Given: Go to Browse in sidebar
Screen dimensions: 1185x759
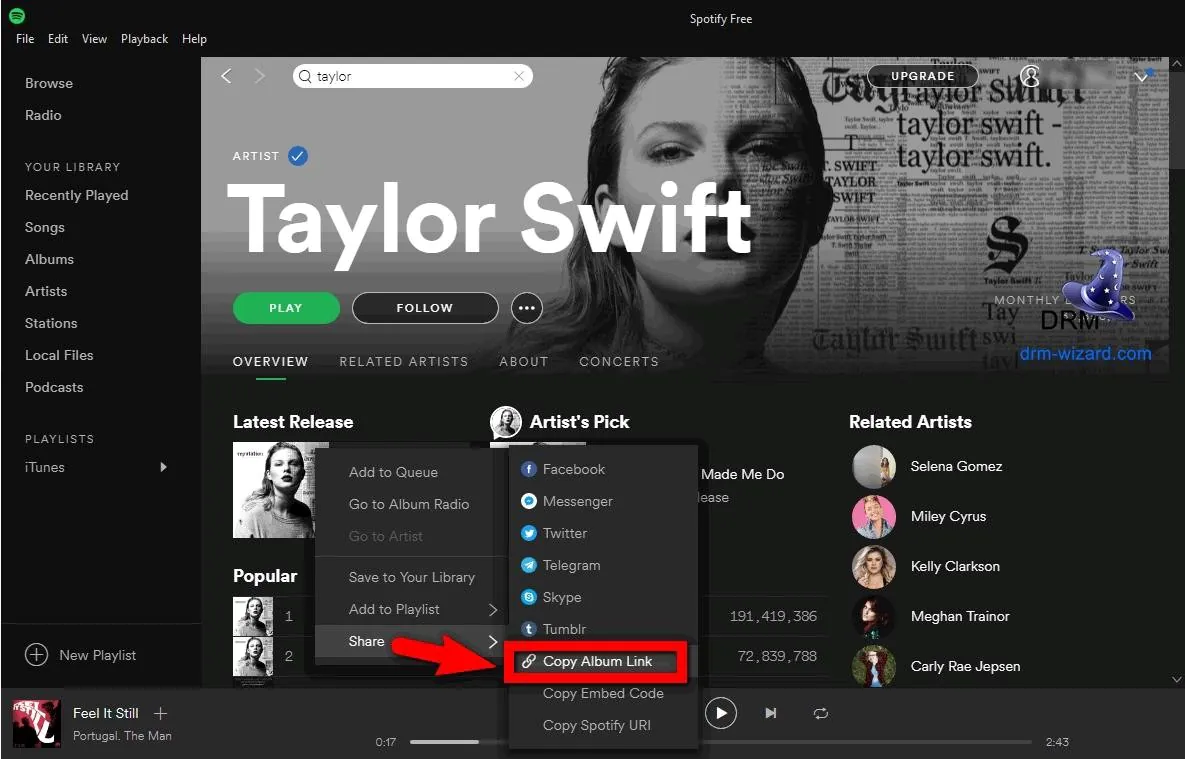Looking at the screenshot, I should coord(48,83).
